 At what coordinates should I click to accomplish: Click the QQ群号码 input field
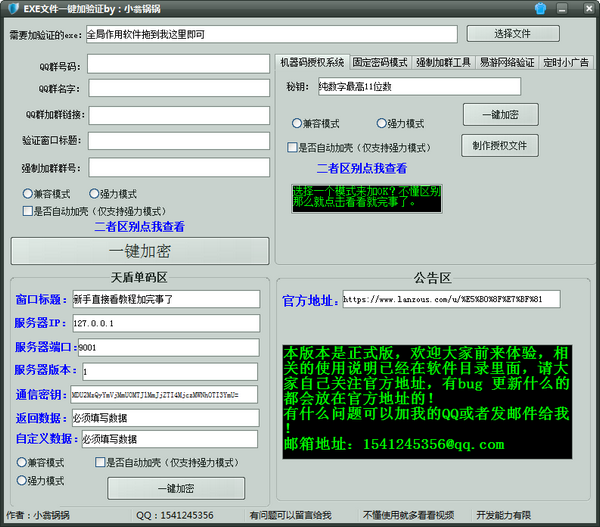[x=179, y=64]
